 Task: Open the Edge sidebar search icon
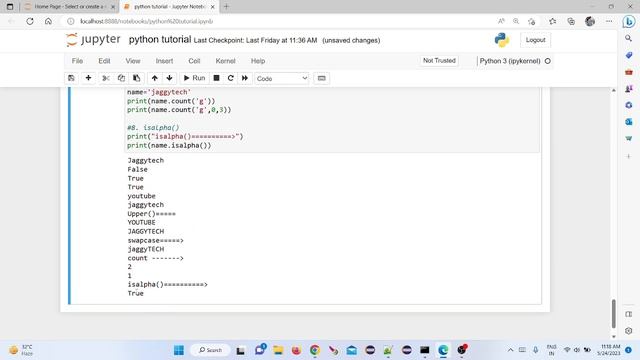click(x=629, y=38)
